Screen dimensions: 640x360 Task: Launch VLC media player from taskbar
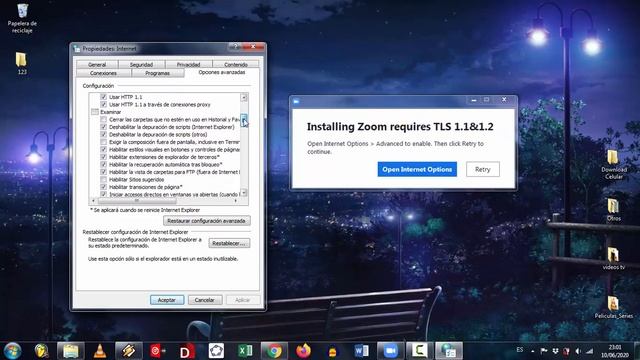[100, 351]
